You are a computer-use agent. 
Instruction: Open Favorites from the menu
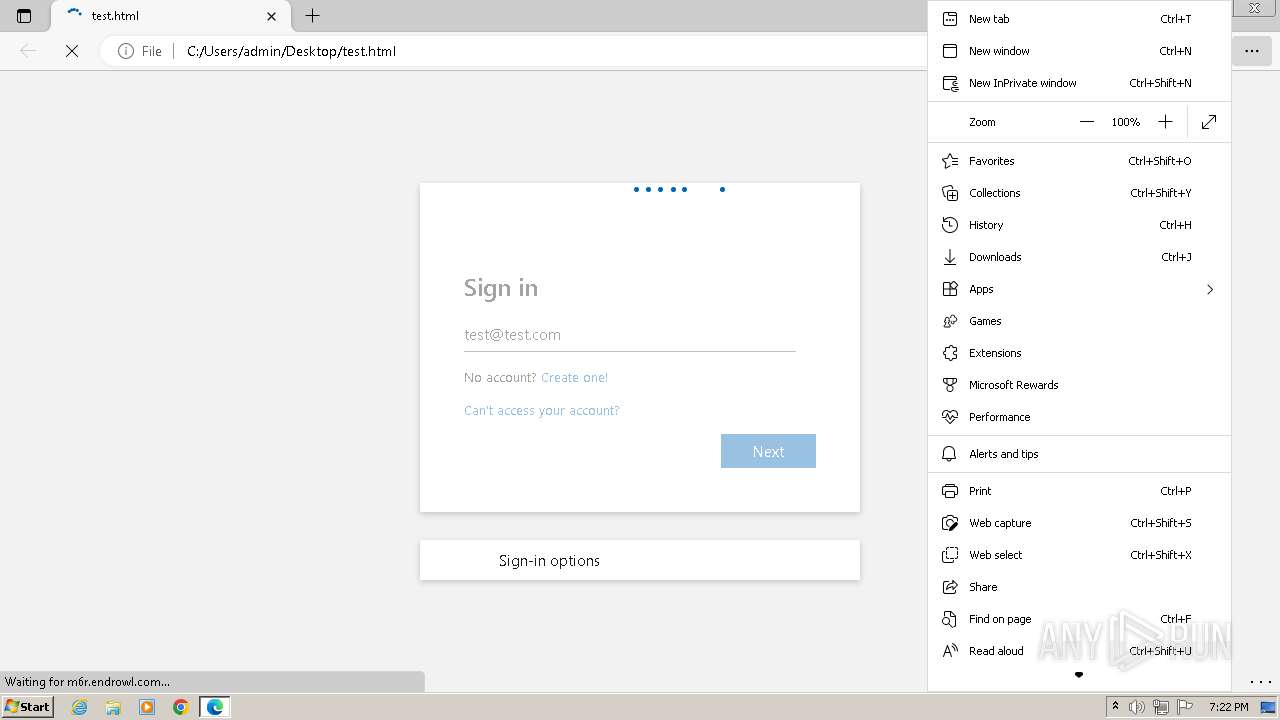tap(1079, 161)
